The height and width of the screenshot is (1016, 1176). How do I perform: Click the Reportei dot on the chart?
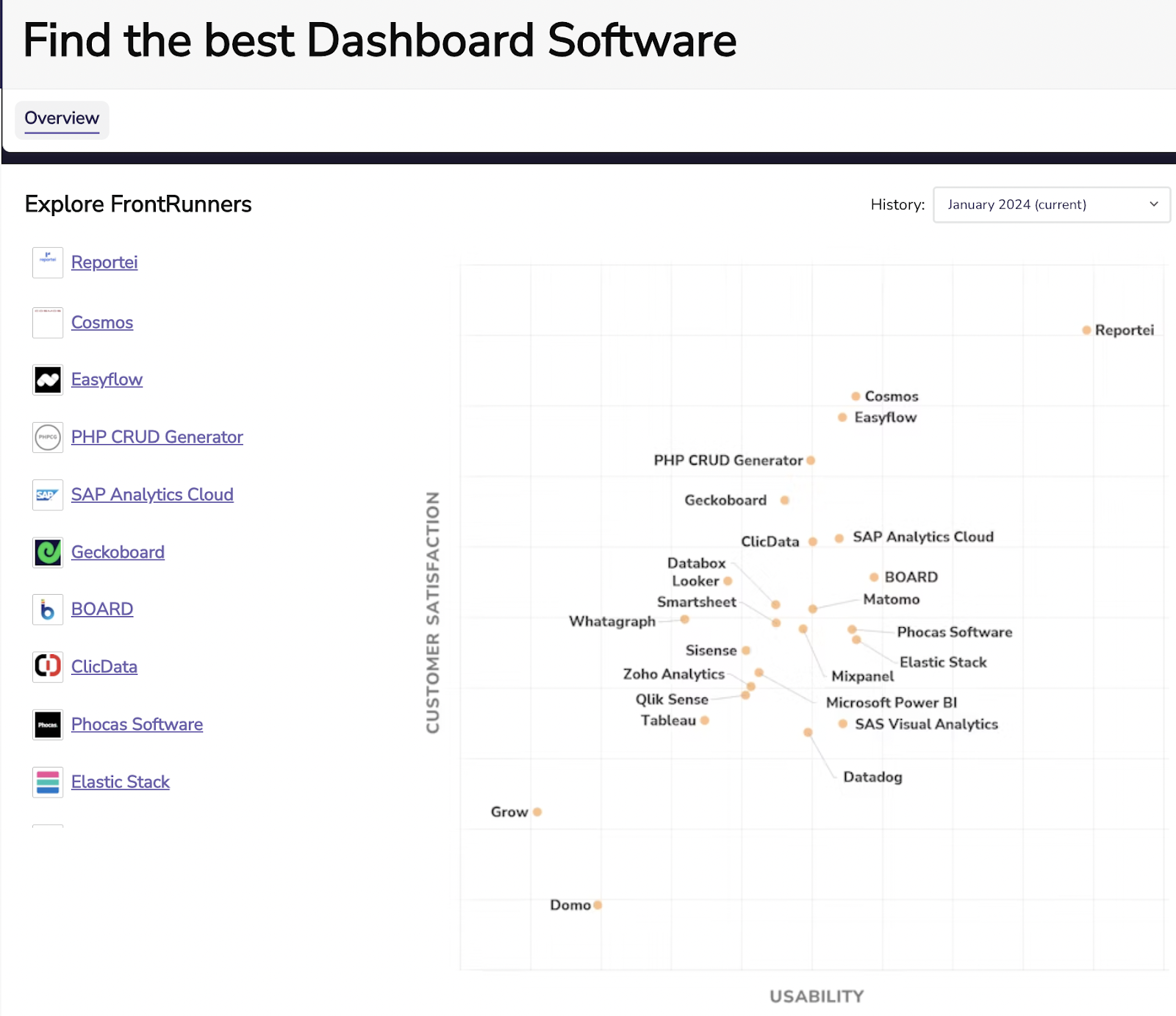pos(1086,330)
